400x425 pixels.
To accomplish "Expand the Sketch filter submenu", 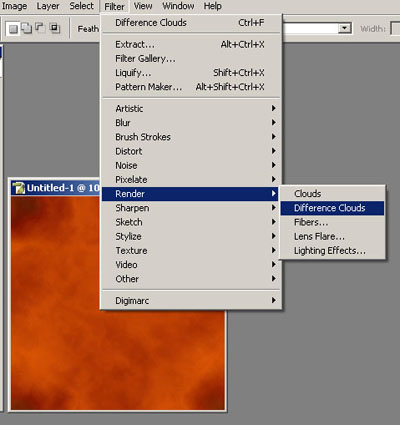I will point(191,222).
